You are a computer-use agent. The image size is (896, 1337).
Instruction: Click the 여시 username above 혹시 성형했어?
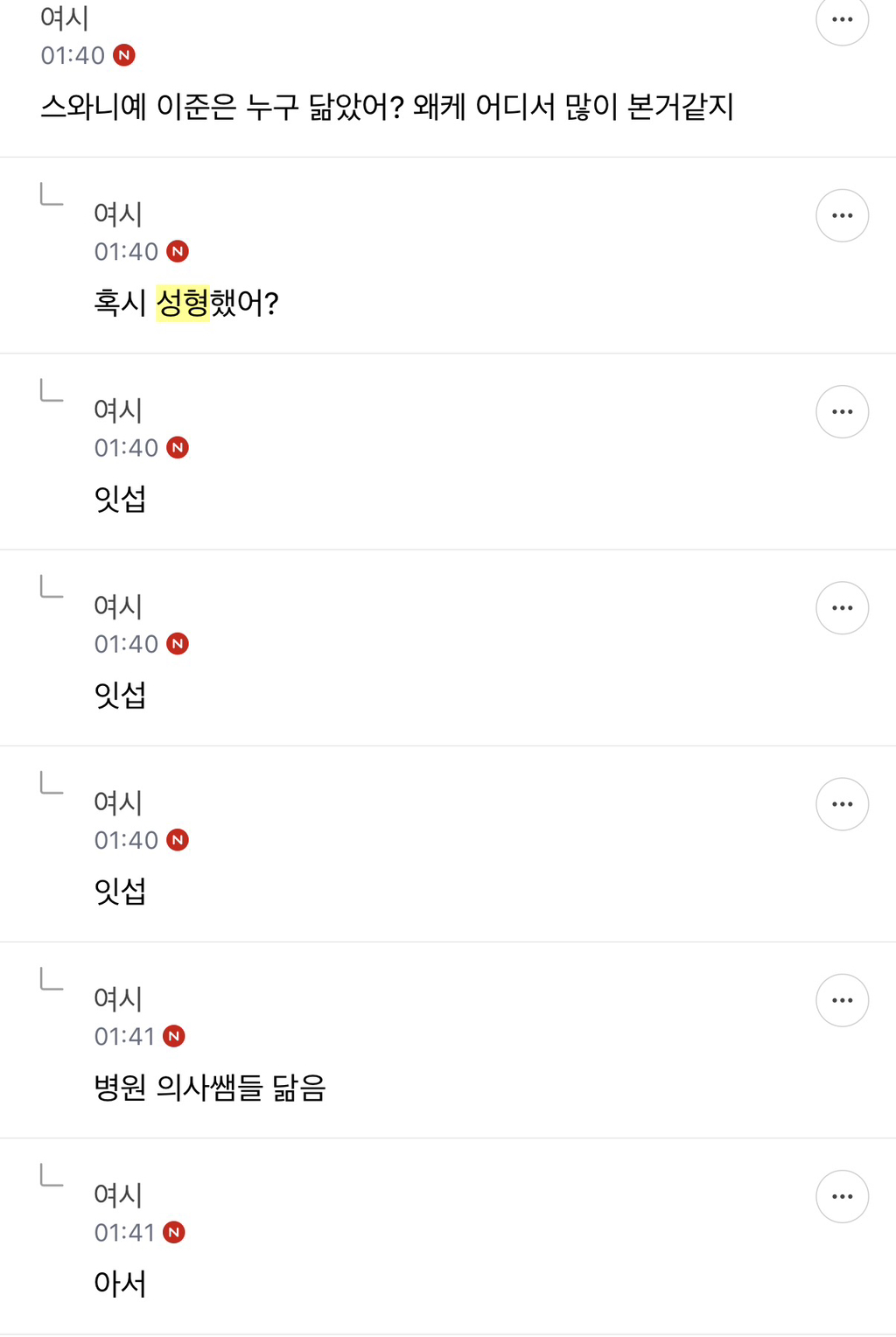tap(118, 213)
